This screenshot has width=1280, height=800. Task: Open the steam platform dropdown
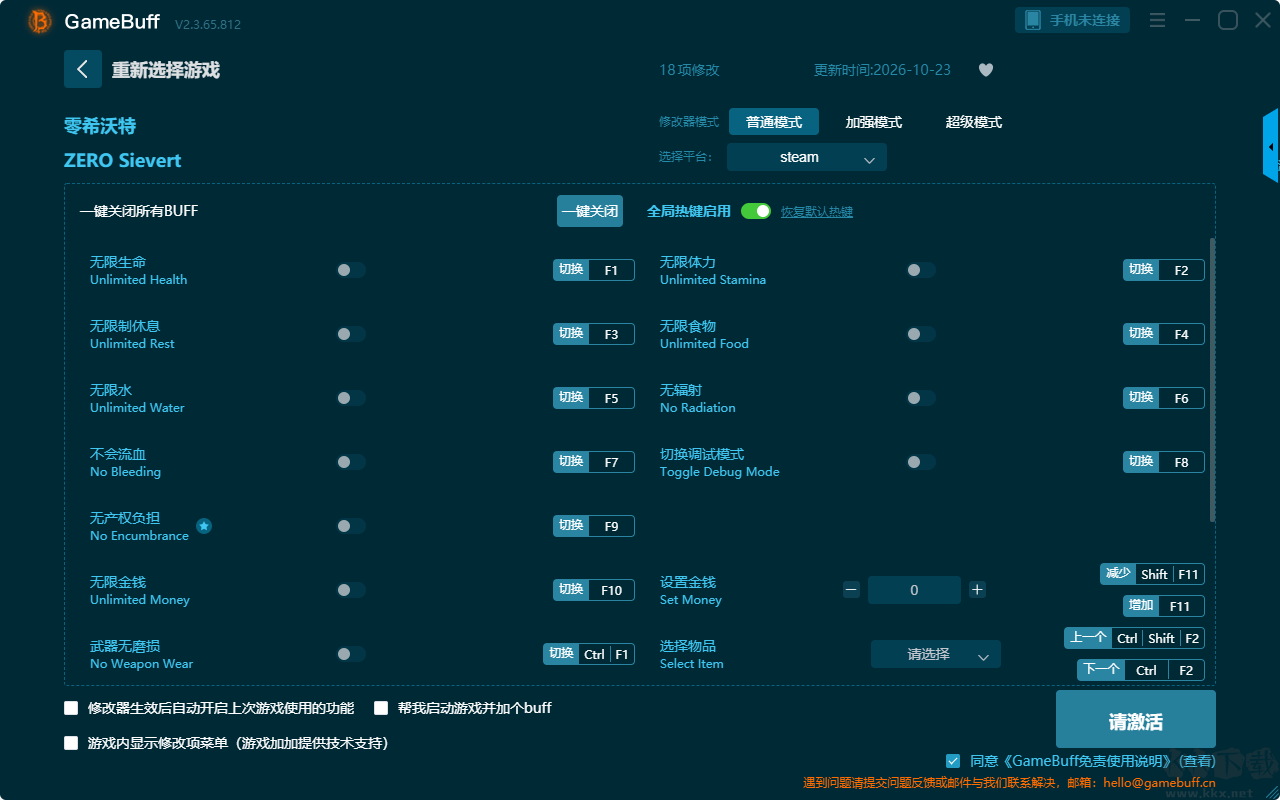tap(807, 157)
